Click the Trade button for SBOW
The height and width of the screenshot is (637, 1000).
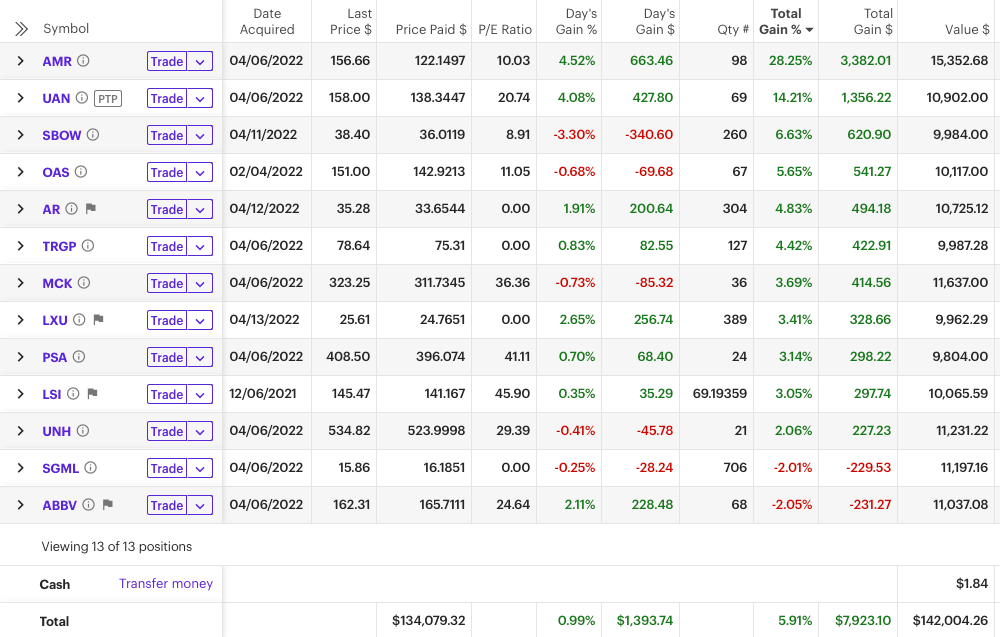[167, 135]
